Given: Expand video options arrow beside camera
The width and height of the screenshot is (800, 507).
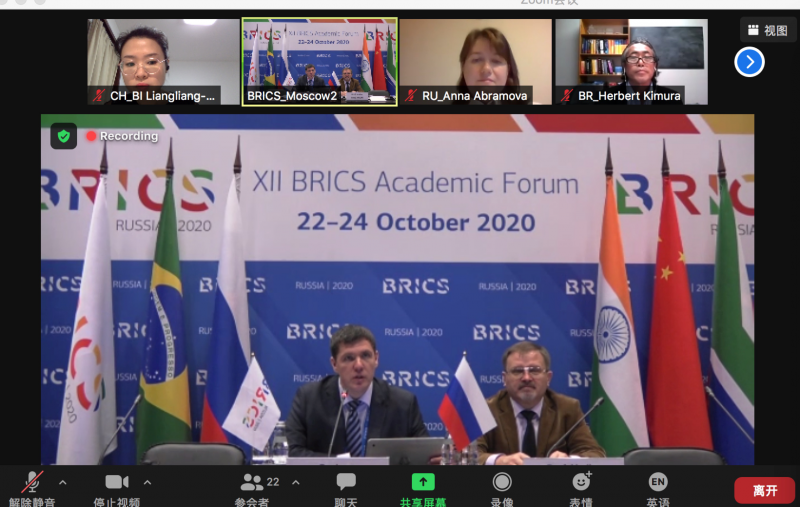Looking at the screenshot, I should [147, 482].
